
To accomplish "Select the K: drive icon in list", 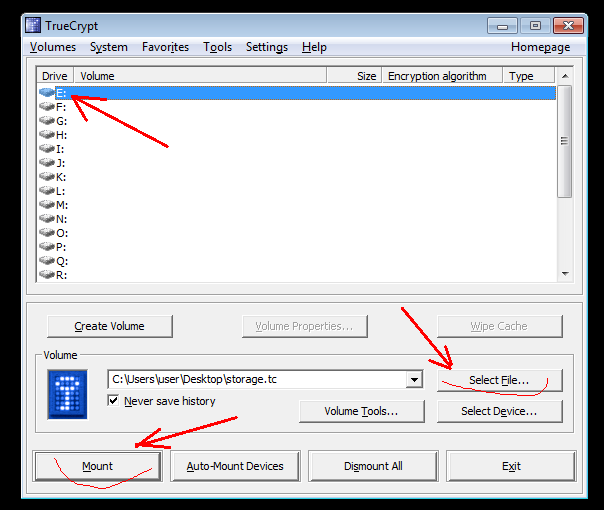I will point(46,177).
